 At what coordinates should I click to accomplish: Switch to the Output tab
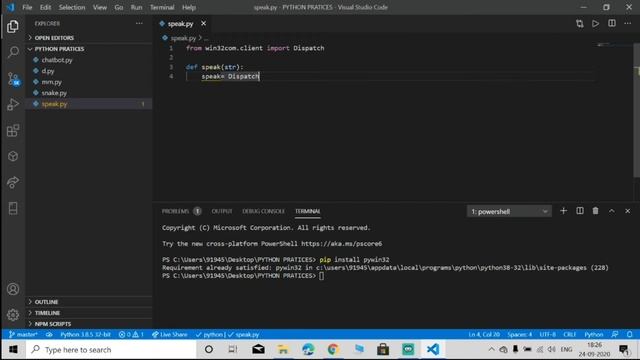pos(222,211)
